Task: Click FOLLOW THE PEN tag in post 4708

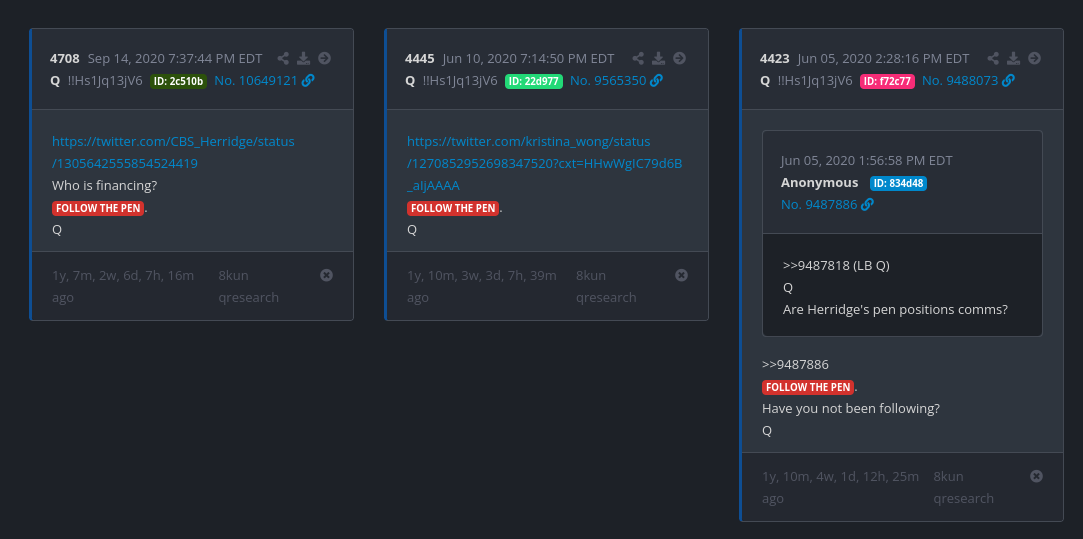Action: [98, 208]
